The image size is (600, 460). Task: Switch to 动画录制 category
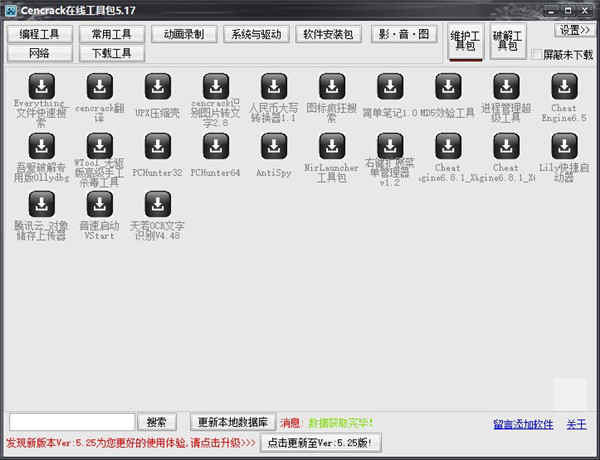pos(184,34)
